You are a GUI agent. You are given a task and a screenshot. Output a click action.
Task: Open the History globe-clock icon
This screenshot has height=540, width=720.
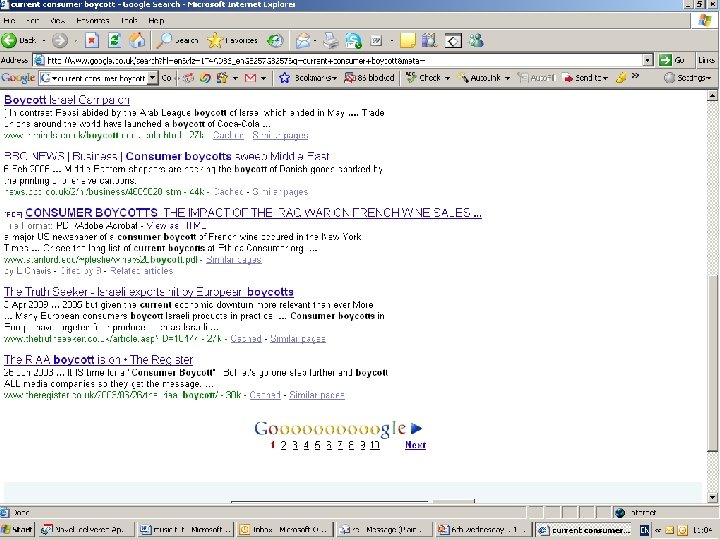pyautogui.click(x=275, y=40)
